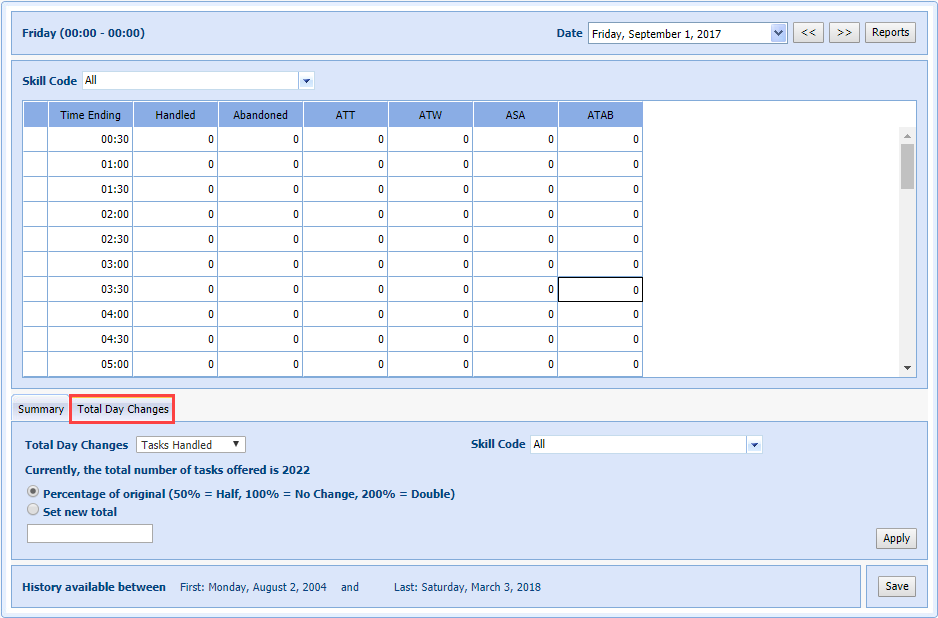Expand top Skill Code combo box

click(306, 80)
